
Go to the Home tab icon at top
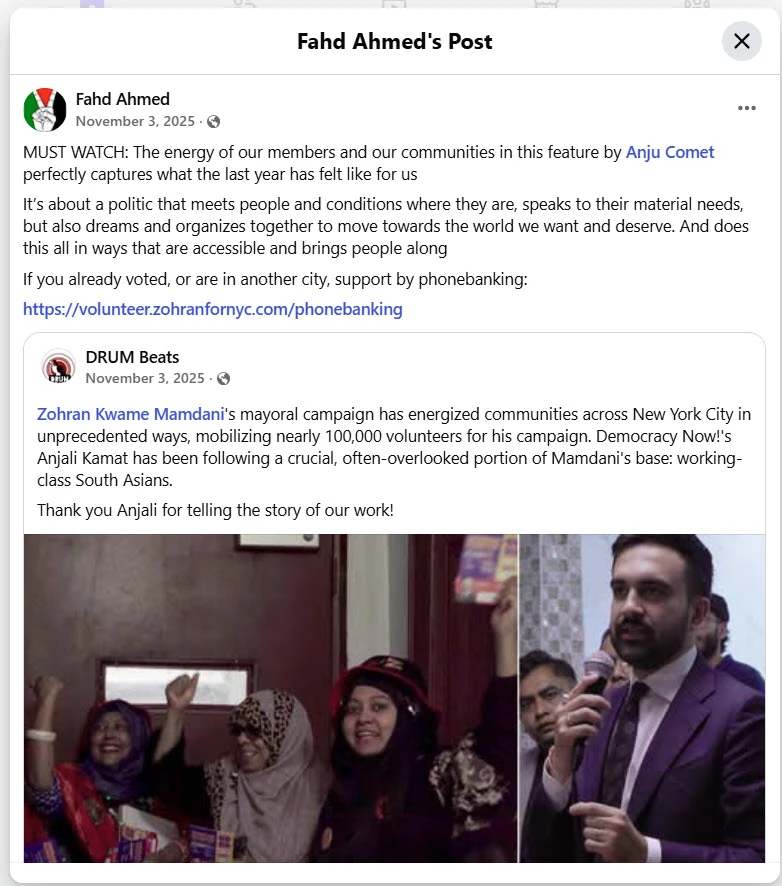92,3
